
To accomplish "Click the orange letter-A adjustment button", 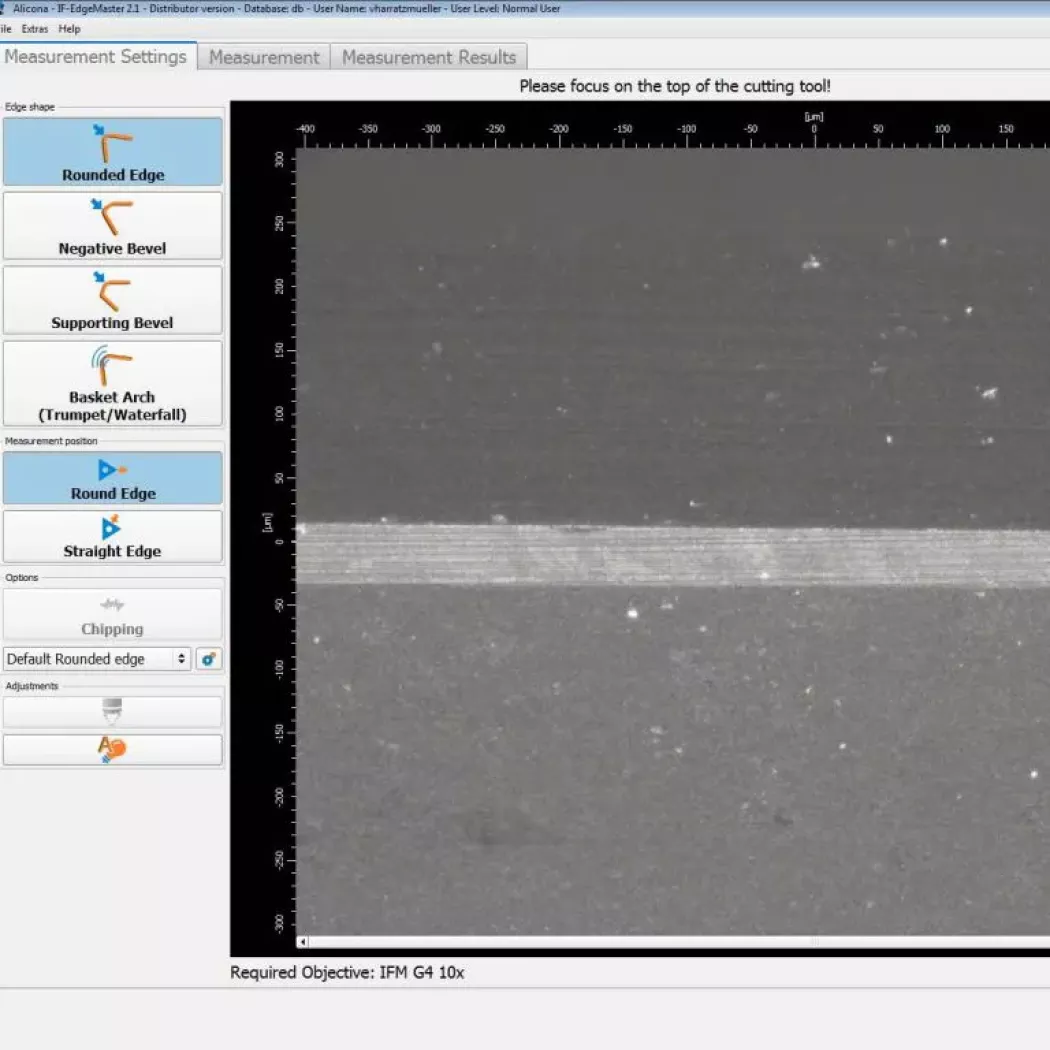I will (x=112, y=750).
